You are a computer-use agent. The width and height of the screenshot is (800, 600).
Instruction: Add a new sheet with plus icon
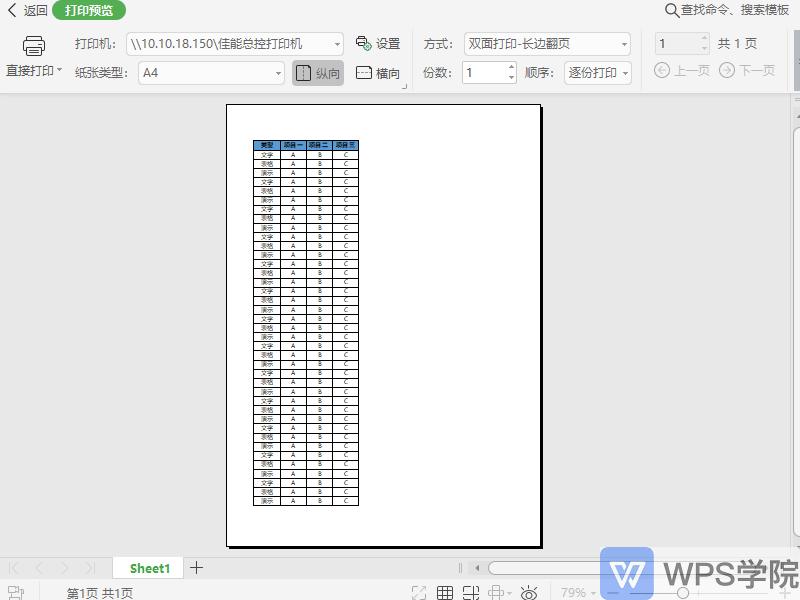pos(196,567)
